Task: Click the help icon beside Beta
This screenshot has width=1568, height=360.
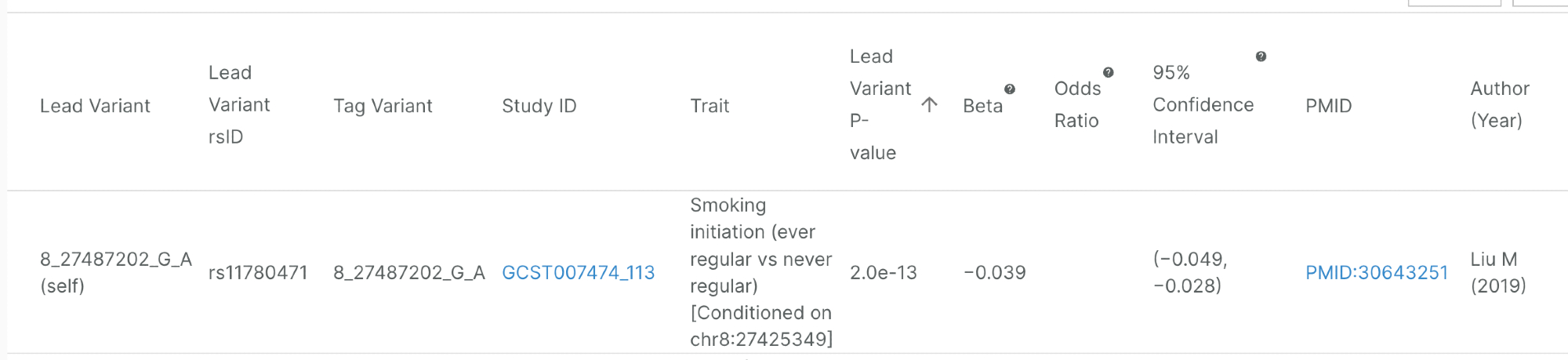Action: coord(1010,89)
